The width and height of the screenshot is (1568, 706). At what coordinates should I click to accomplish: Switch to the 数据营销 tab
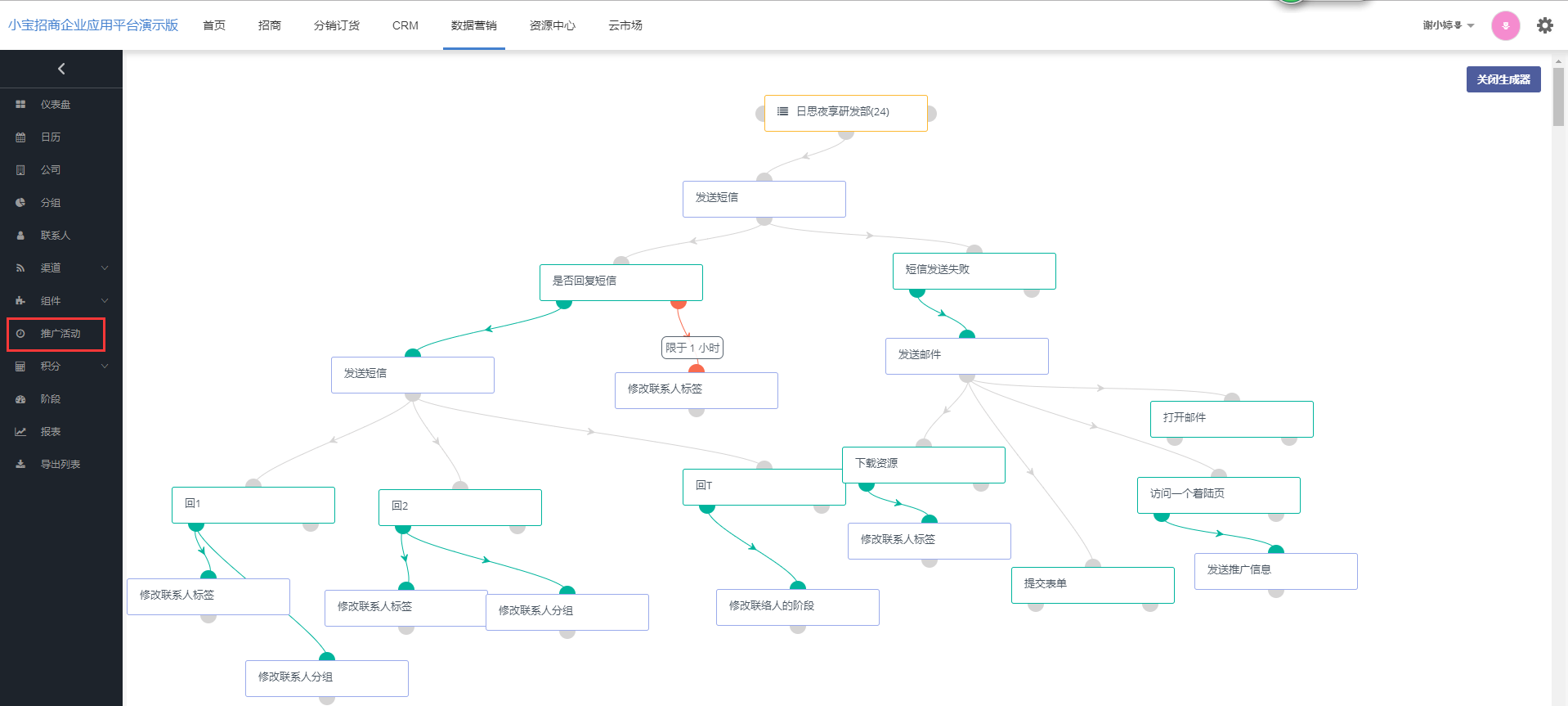tap(473, 25)
